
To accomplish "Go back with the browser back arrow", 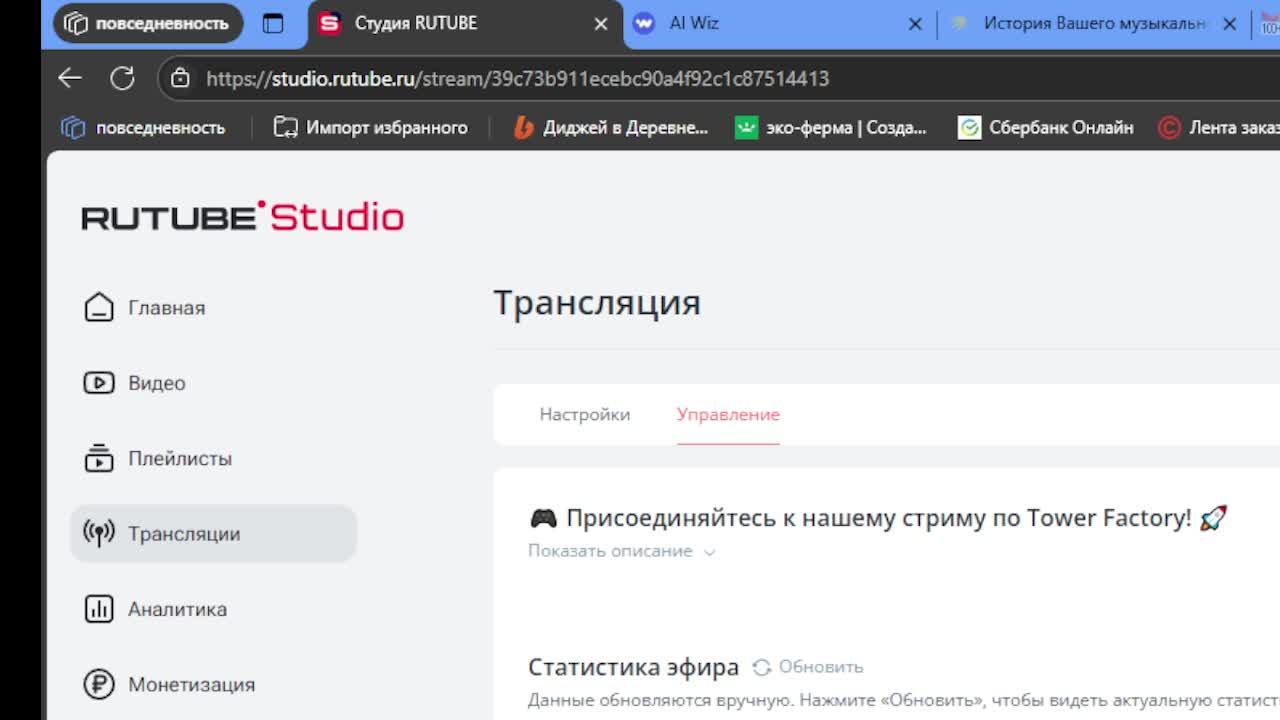I will 70,78.
